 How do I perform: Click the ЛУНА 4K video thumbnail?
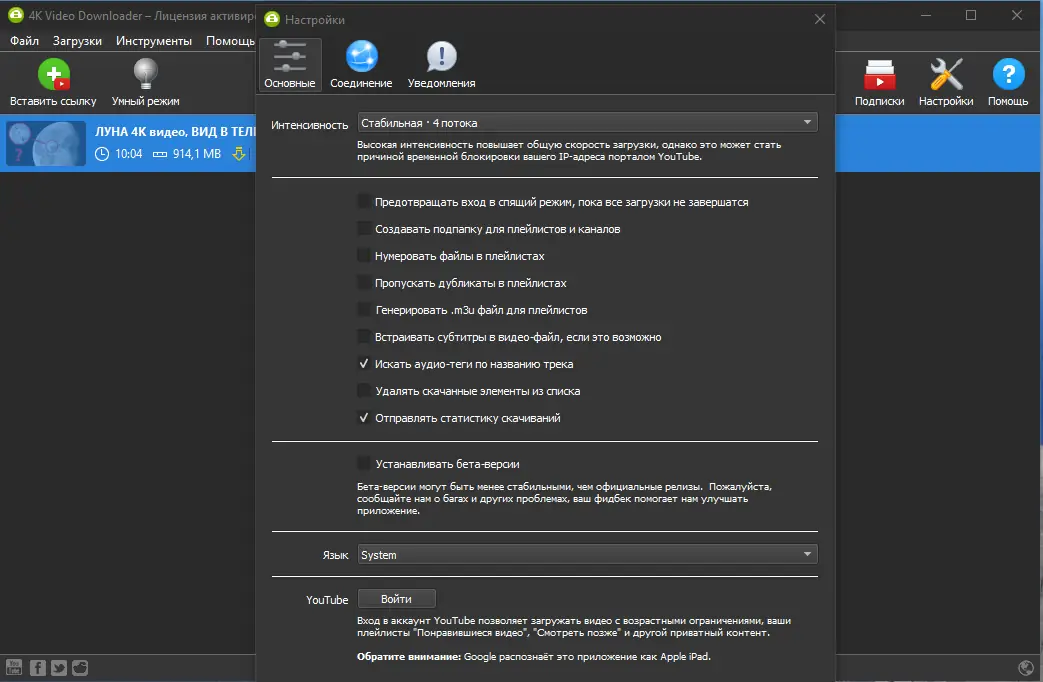pyautogui.click(x=46, y=143)
